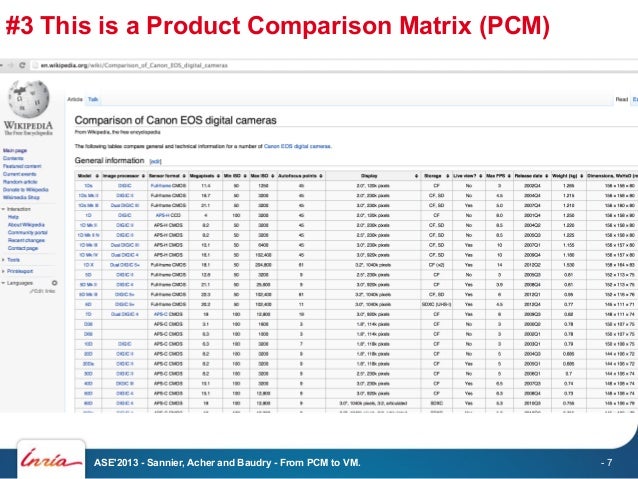Go to Featured content link
The width and height of the screenshot is (638, 479).
click(x=22, y=166)
